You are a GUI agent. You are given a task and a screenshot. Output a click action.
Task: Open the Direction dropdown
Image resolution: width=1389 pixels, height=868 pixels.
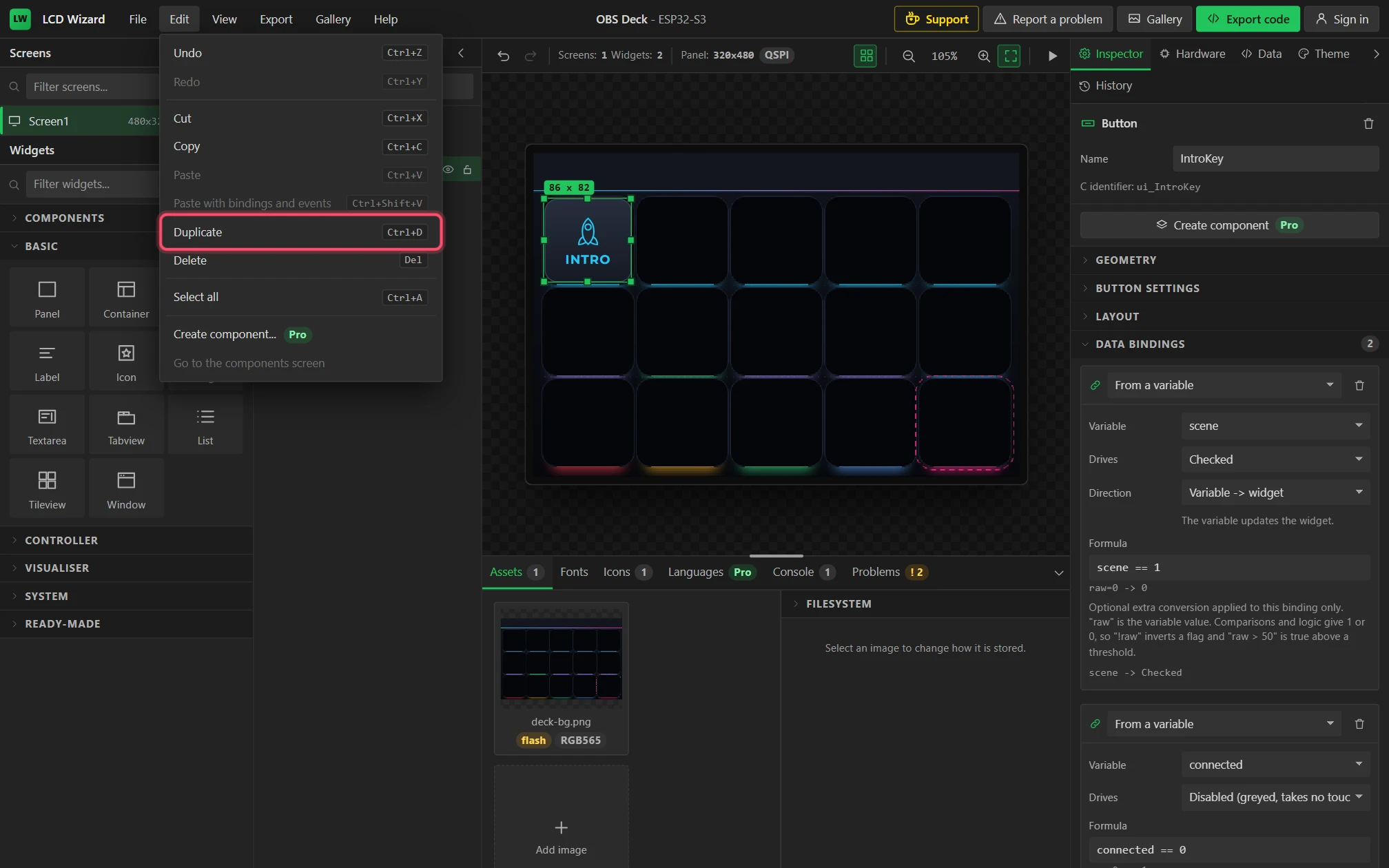(1275, 493)
